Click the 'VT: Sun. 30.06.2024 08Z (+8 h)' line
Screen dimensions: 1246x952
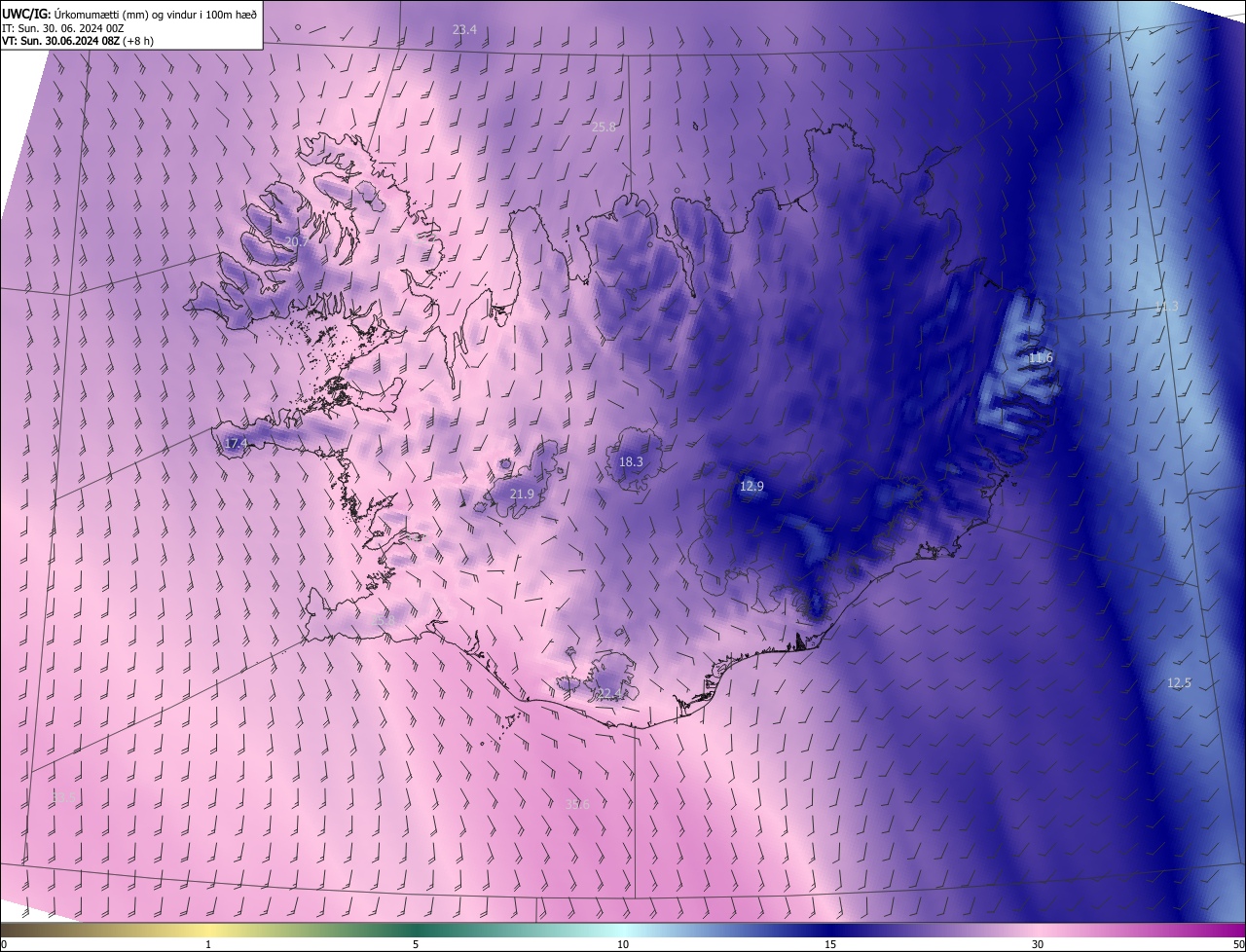(78, 40)
